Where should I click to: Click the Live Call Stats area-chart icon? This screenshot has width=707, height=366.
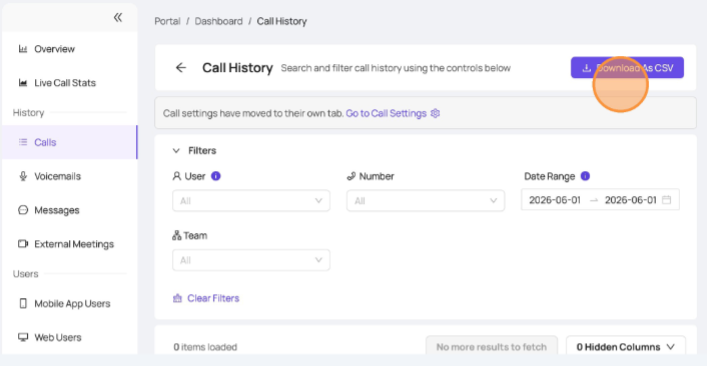click(x=23, y=83)
